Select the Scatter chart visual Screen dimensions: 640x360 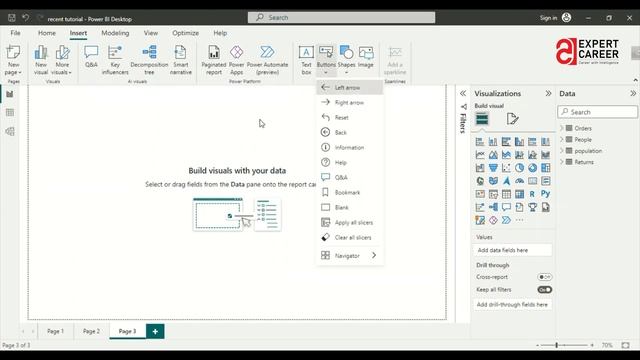(x=506, y=168)
